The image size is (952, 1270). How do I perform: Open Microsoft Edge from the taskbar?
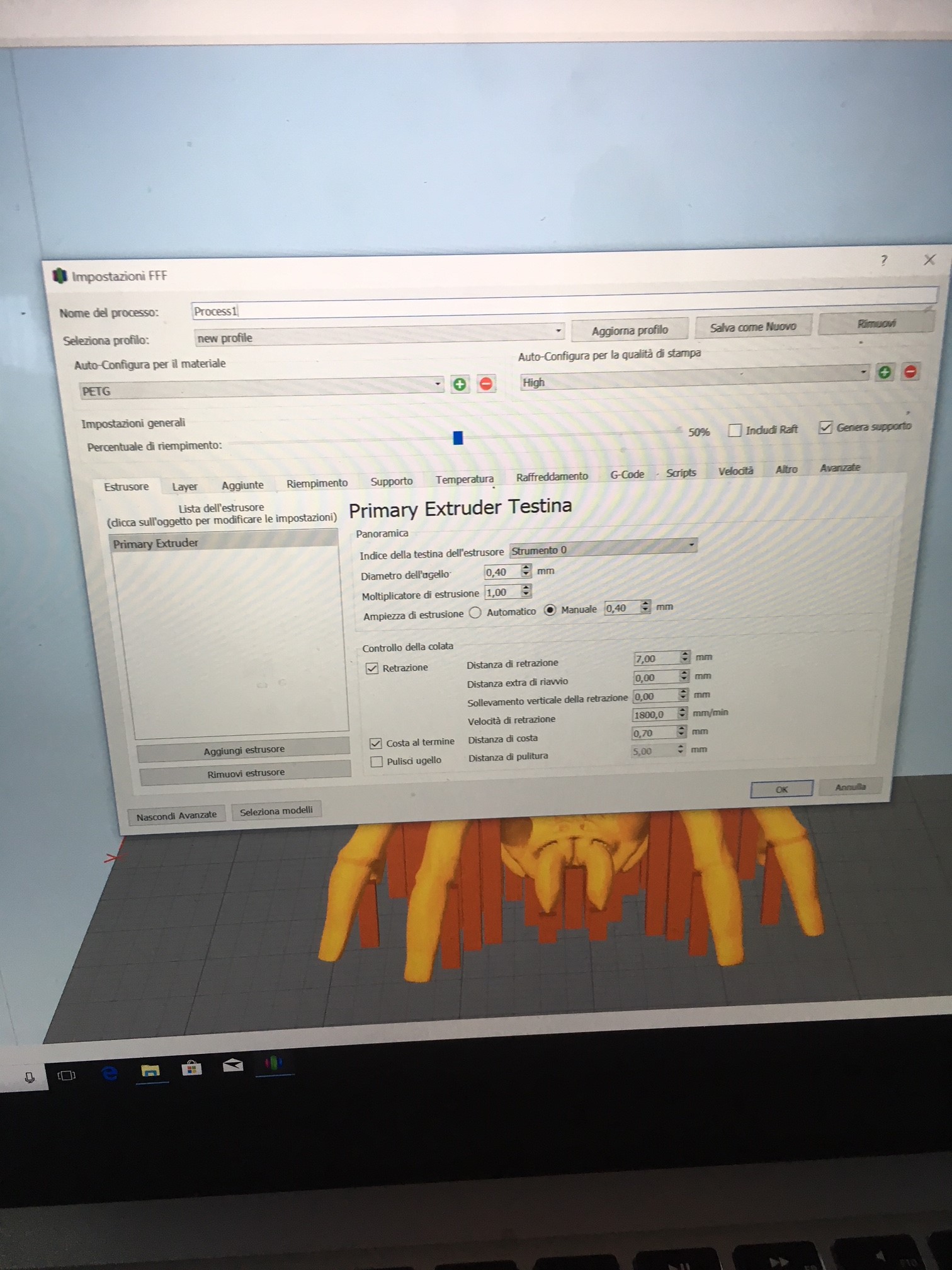pos(110,1072)
